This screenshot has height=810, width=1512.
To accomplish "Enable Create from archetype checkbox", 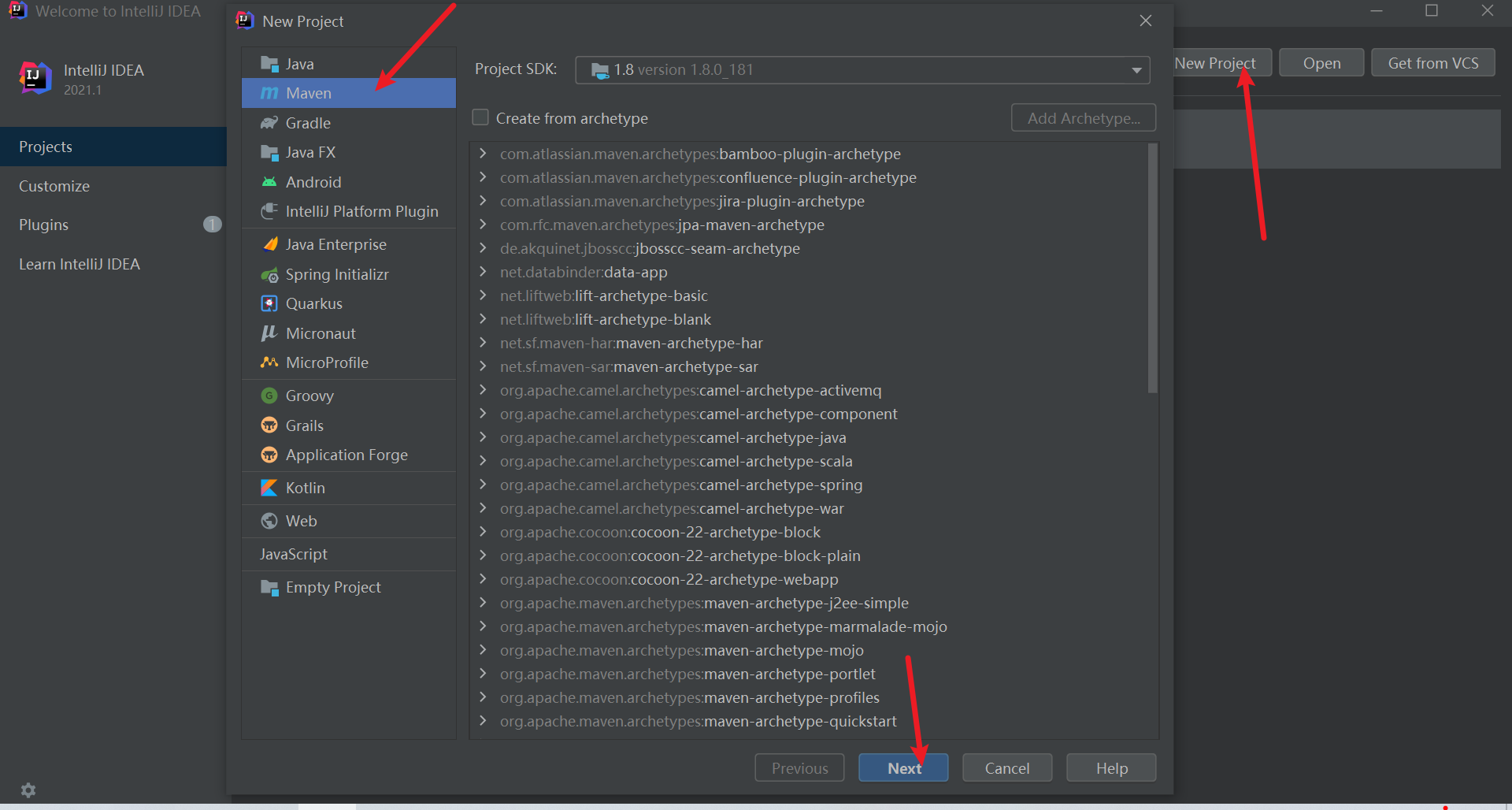I will 480,117.
